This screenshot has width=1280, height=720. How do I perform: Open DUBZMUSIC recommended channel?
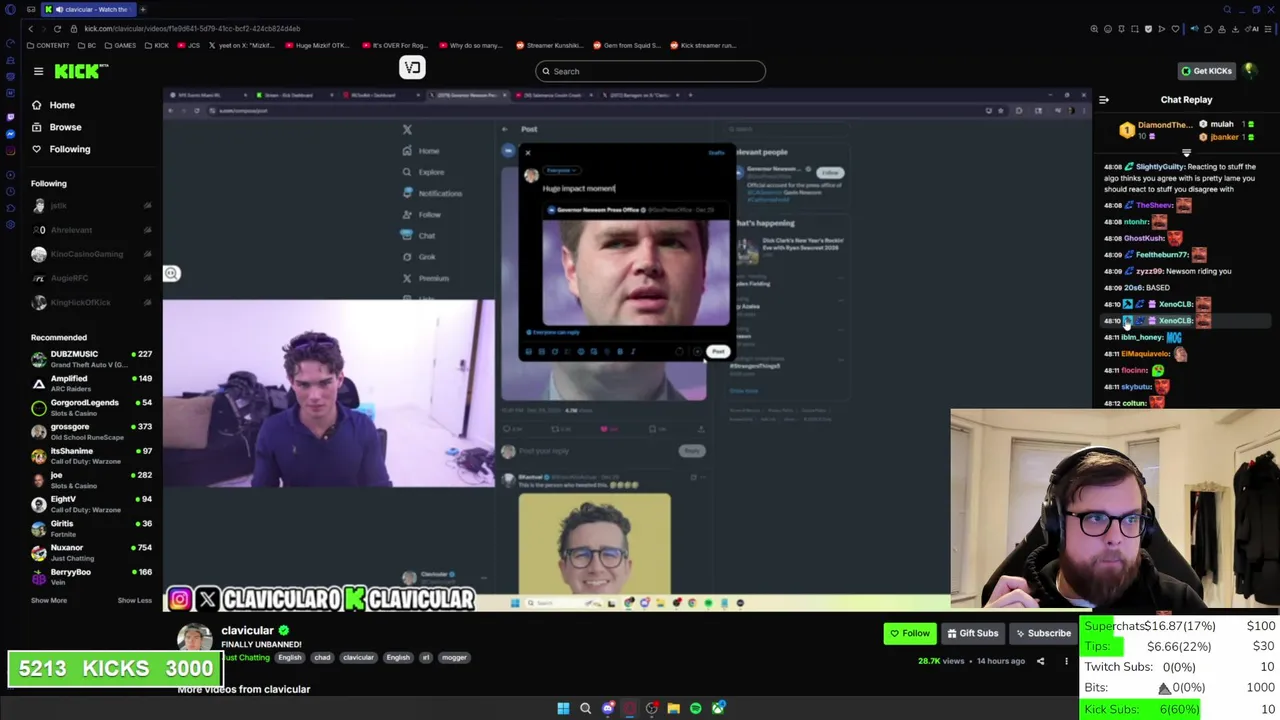(x=90, y=359)
